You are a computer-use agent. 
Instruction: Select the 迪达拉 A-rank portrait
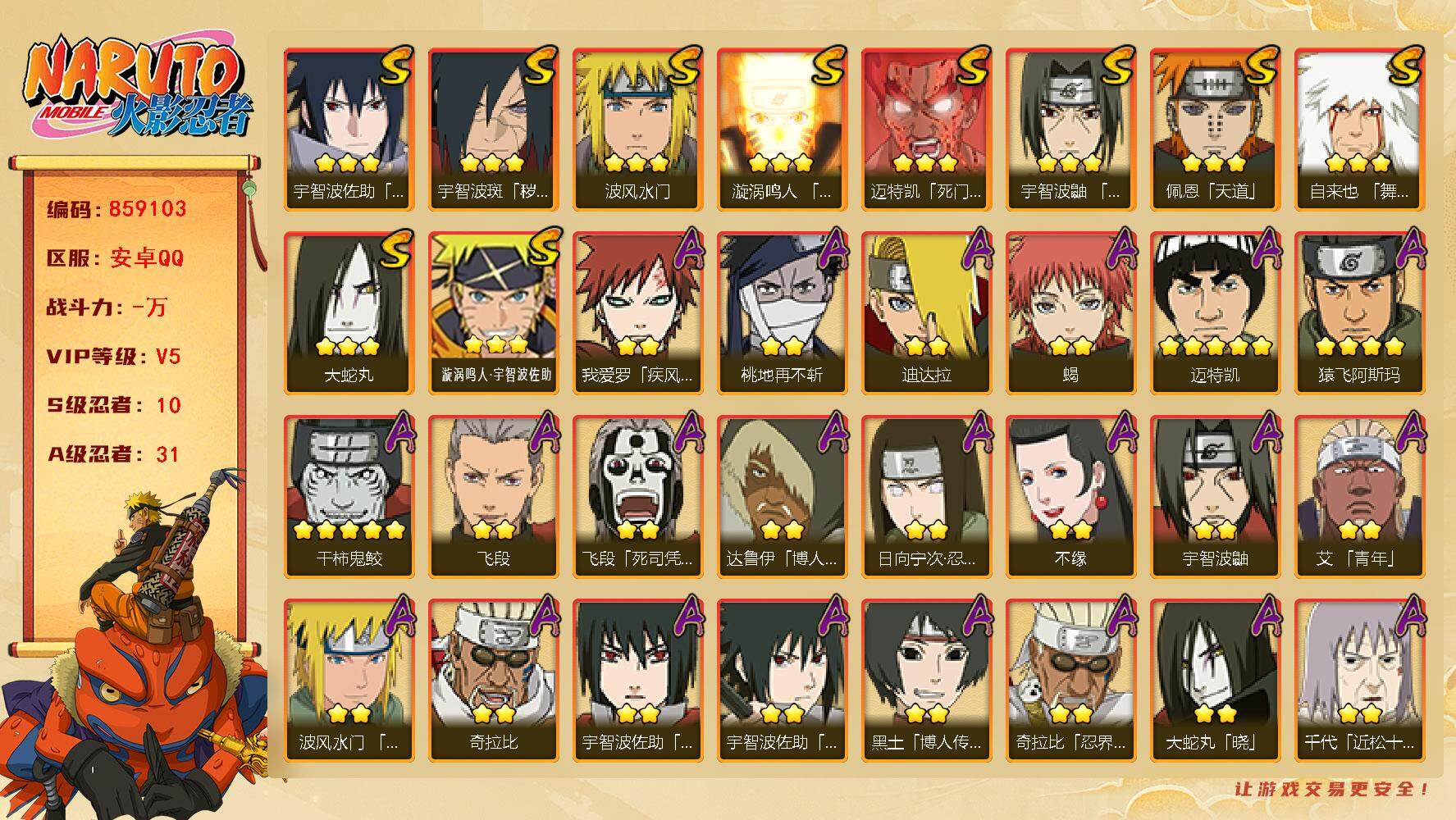point(926,312)
